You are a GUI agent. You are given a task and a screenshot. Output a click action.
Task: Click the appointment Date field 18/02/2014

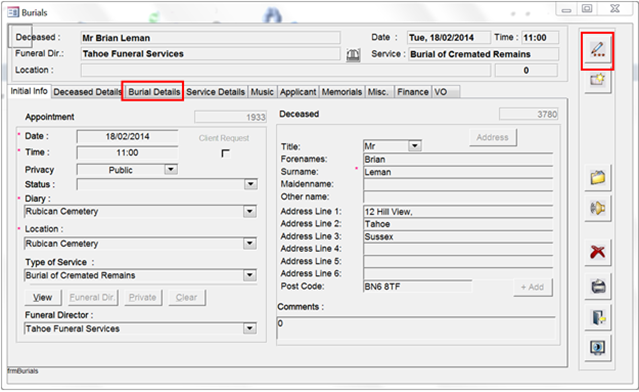(127, 137)
